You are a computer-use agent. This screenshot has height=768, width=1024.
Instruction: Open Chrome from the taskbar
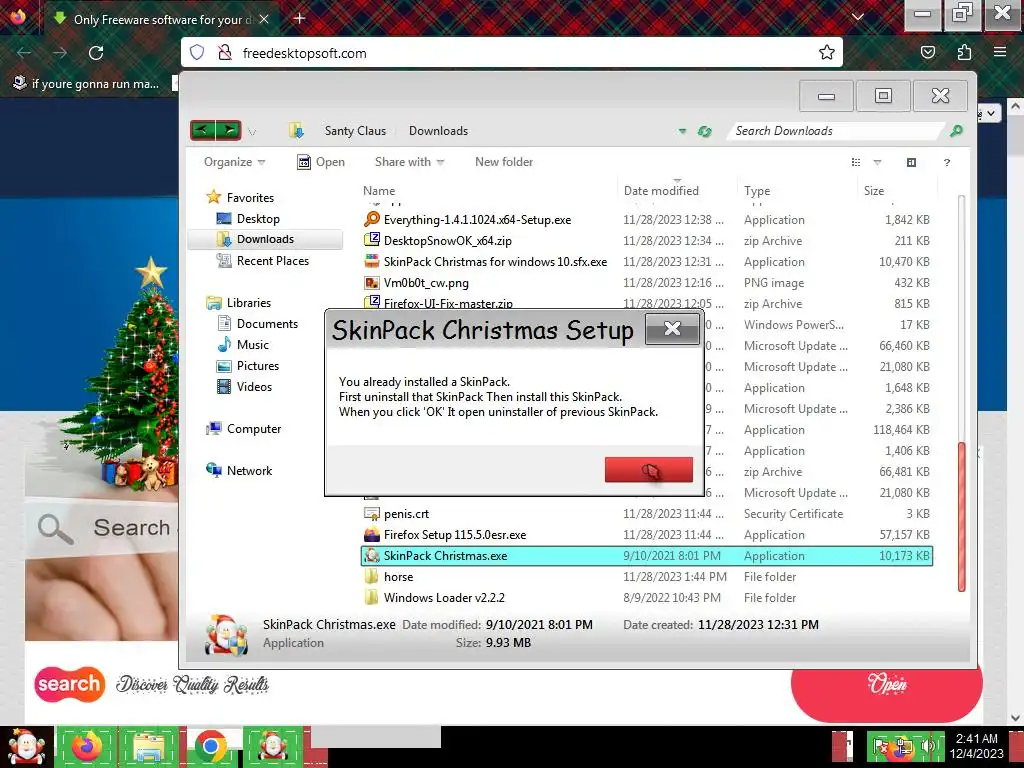point(210,746)
